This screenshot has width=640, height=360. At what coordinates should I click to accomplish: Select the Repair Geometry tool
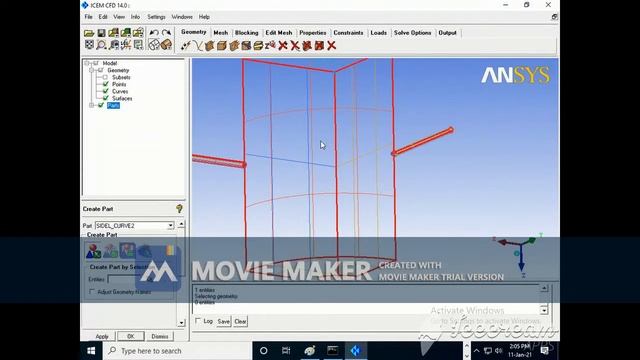(x=246, y=46)
